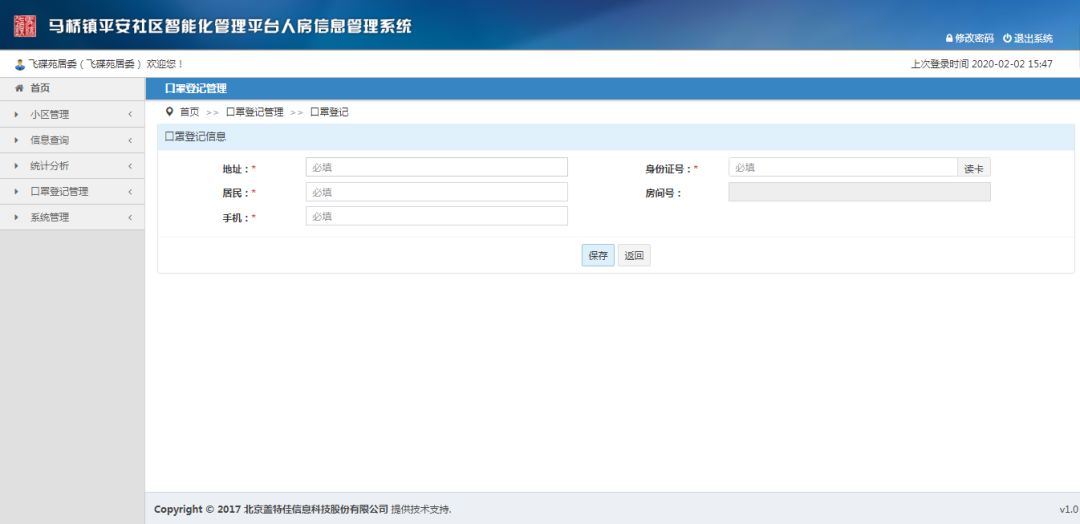This screenshot has height=524, width=1080.
Task: Open the 小区管理 sidebar menu
Action: coord(72,115)
